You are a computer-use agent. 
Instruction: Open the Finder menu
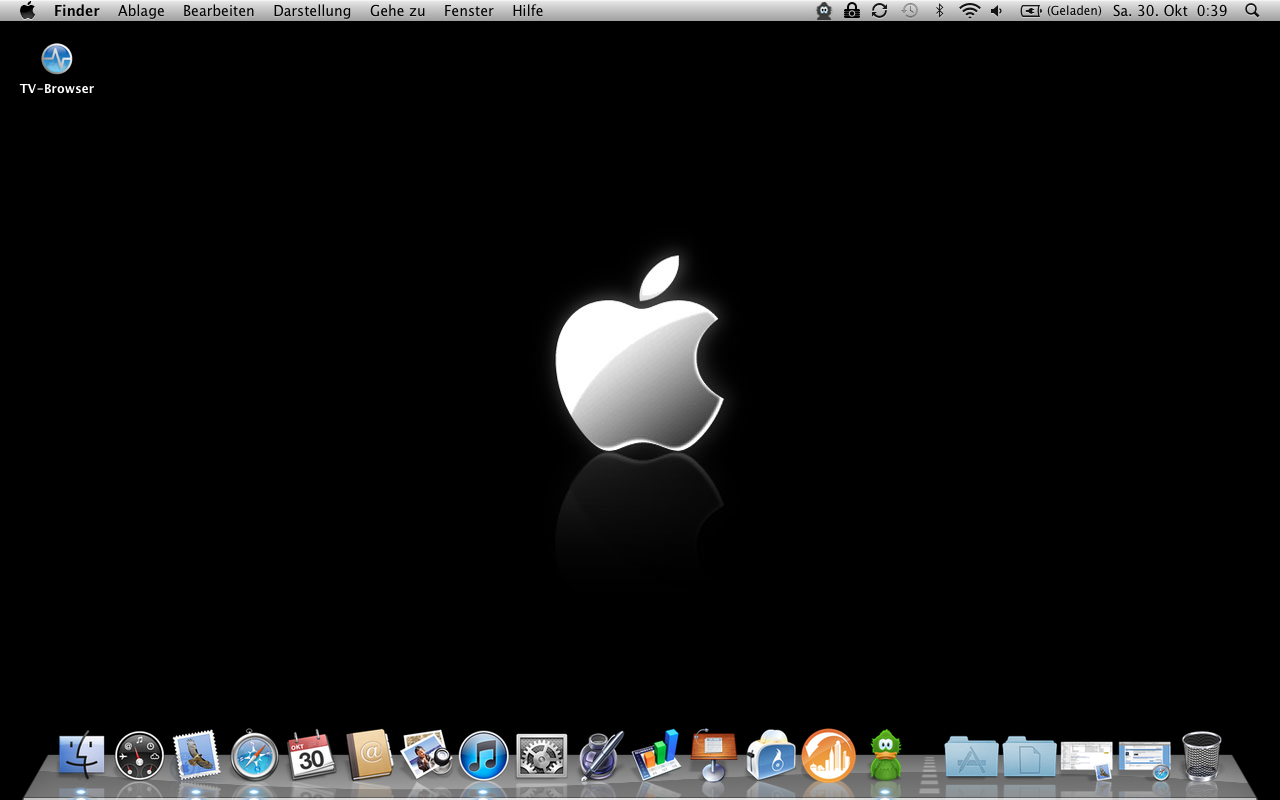77,11
